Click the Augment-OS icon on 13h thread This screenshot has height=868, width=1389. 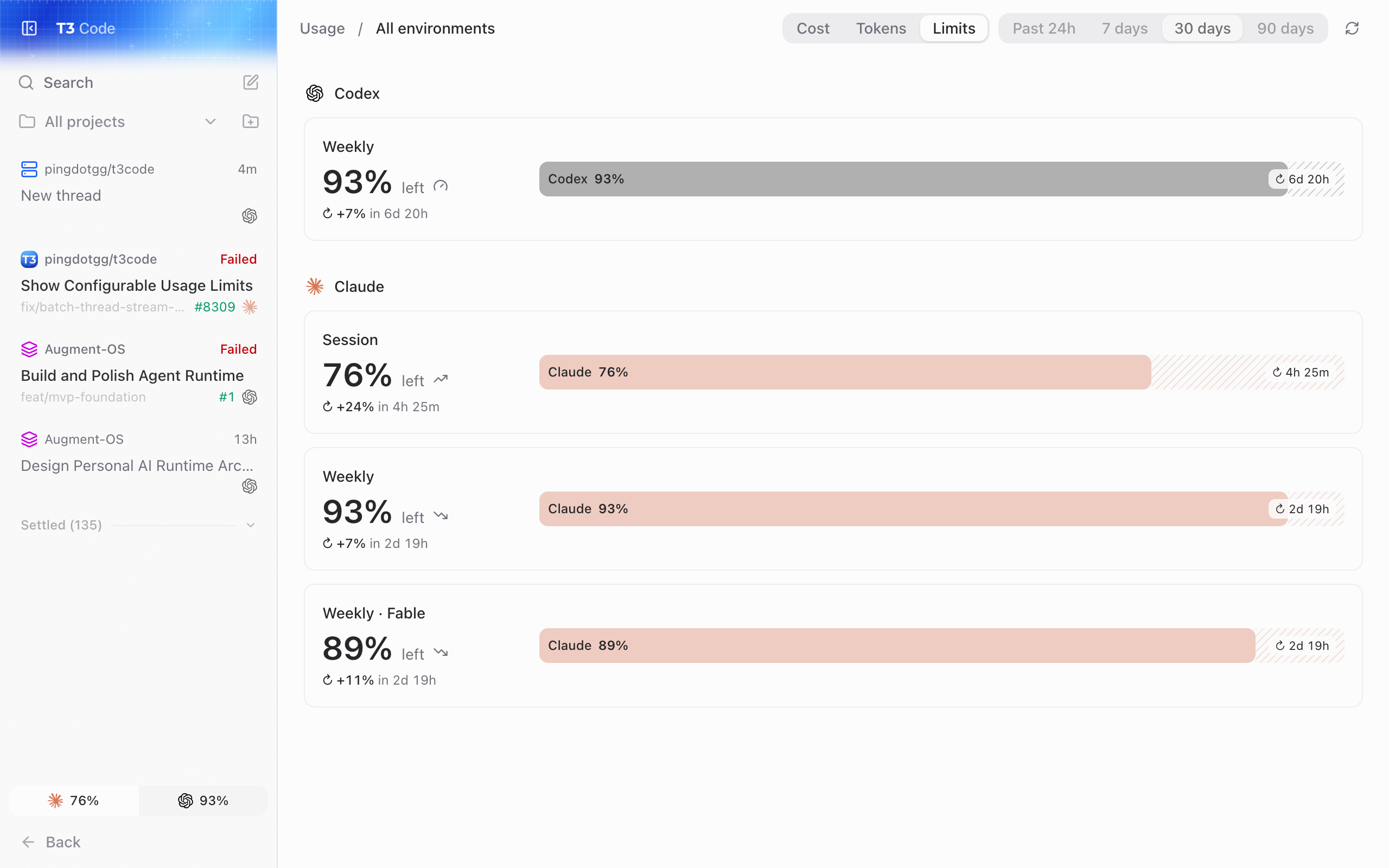29,439
